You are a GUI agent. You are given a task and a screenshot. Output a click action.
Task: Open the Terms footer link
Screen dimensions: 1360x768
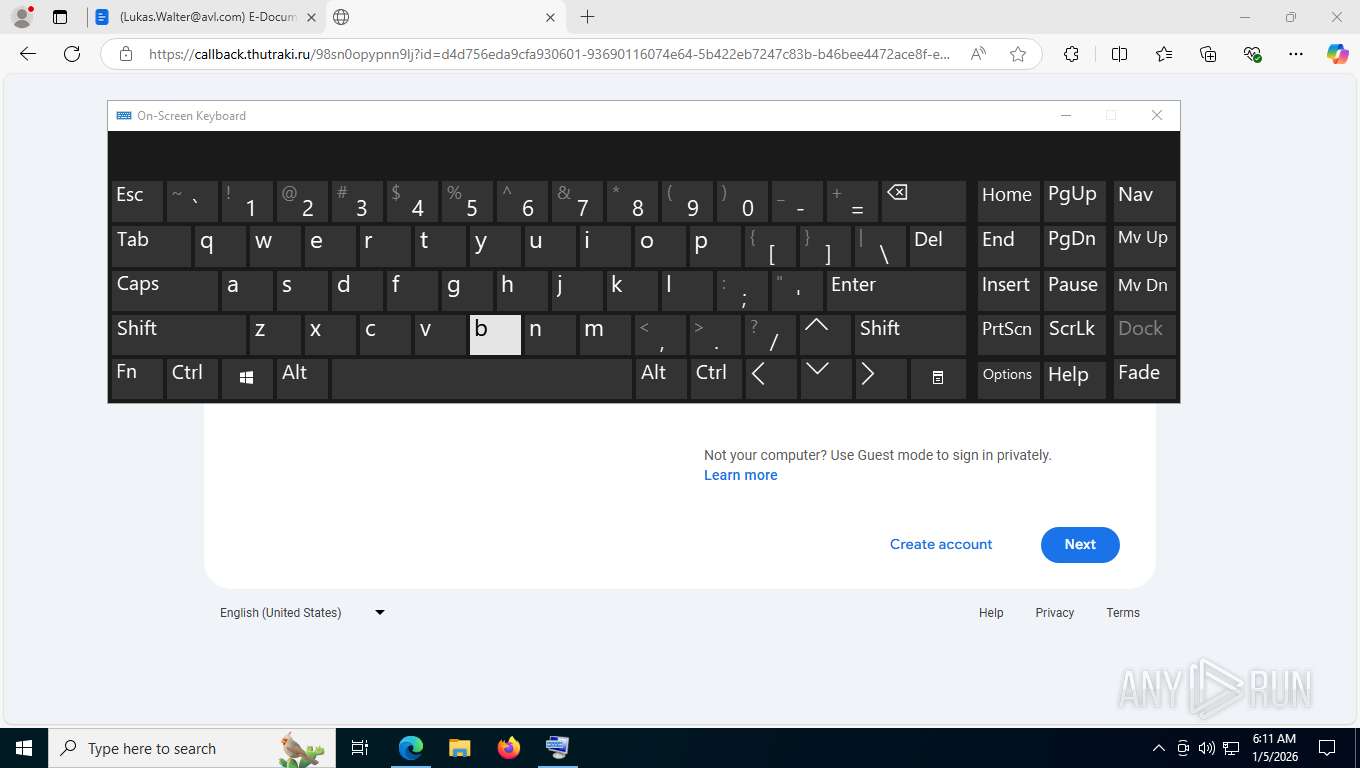point(1123,612)
